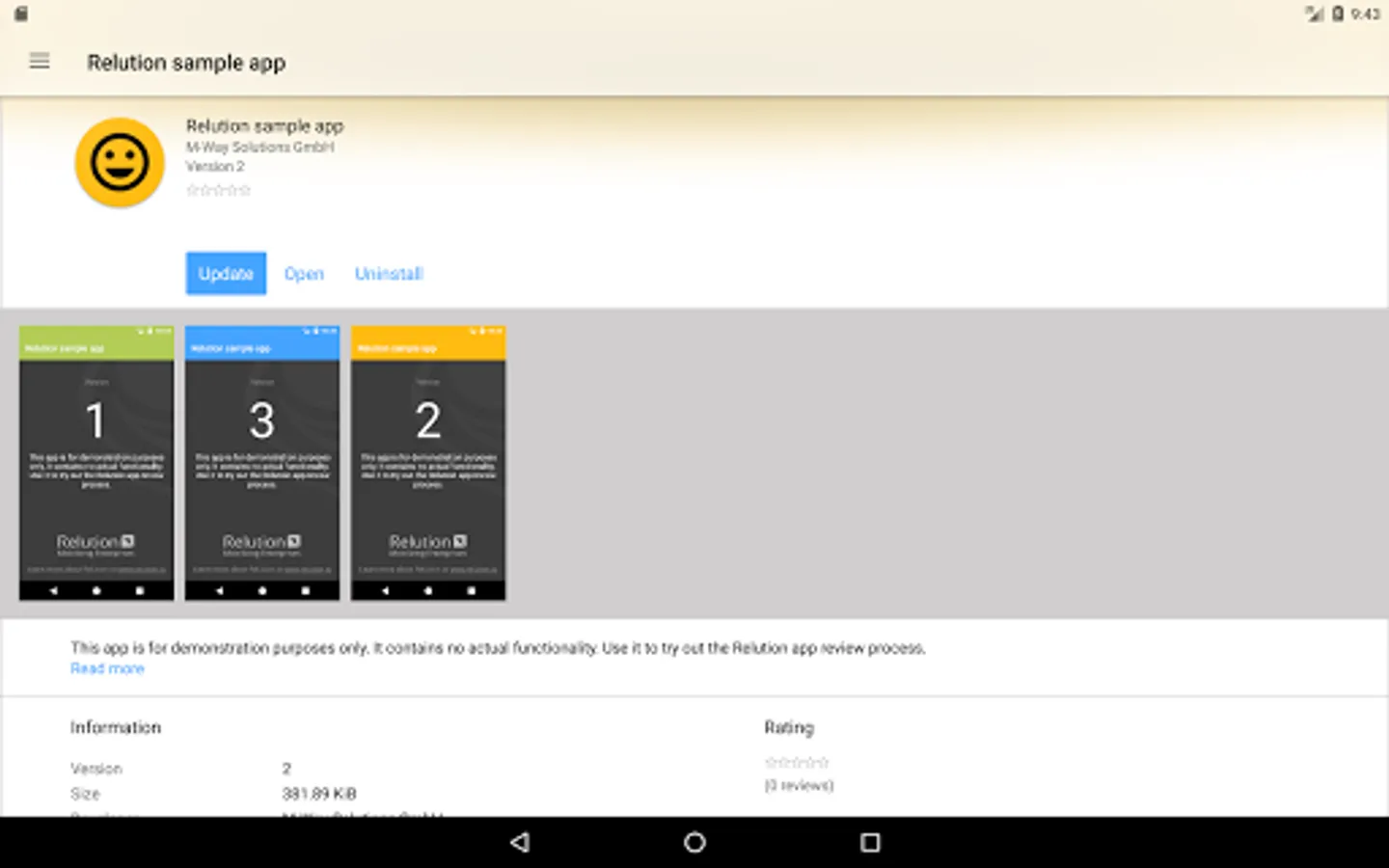Click the yellow smiley app icon
The image size is (1389, 868).
(120, 163)
